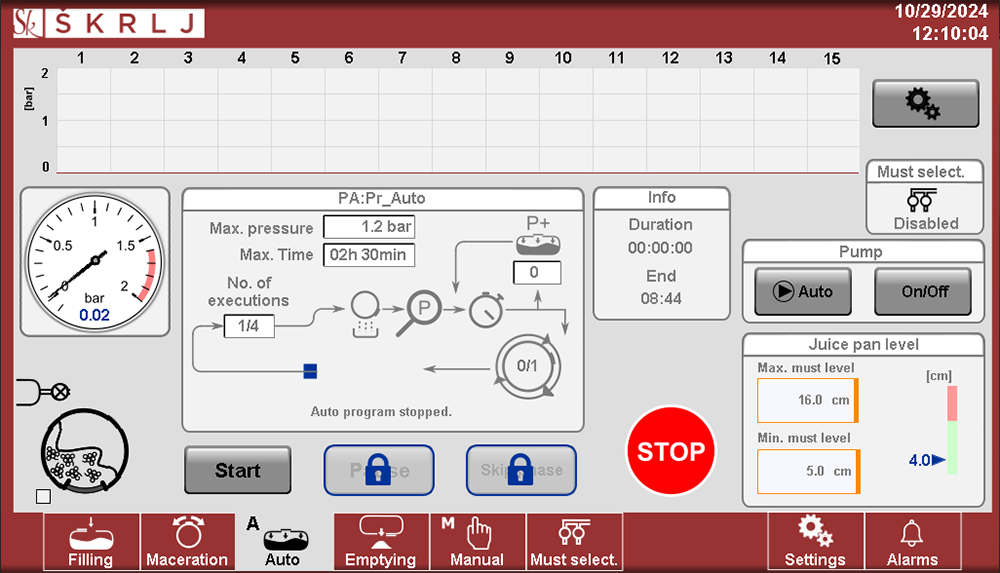Go to the Emptying tab
Viewport: 1000px width, 573px height.
[x=380, y=542]
